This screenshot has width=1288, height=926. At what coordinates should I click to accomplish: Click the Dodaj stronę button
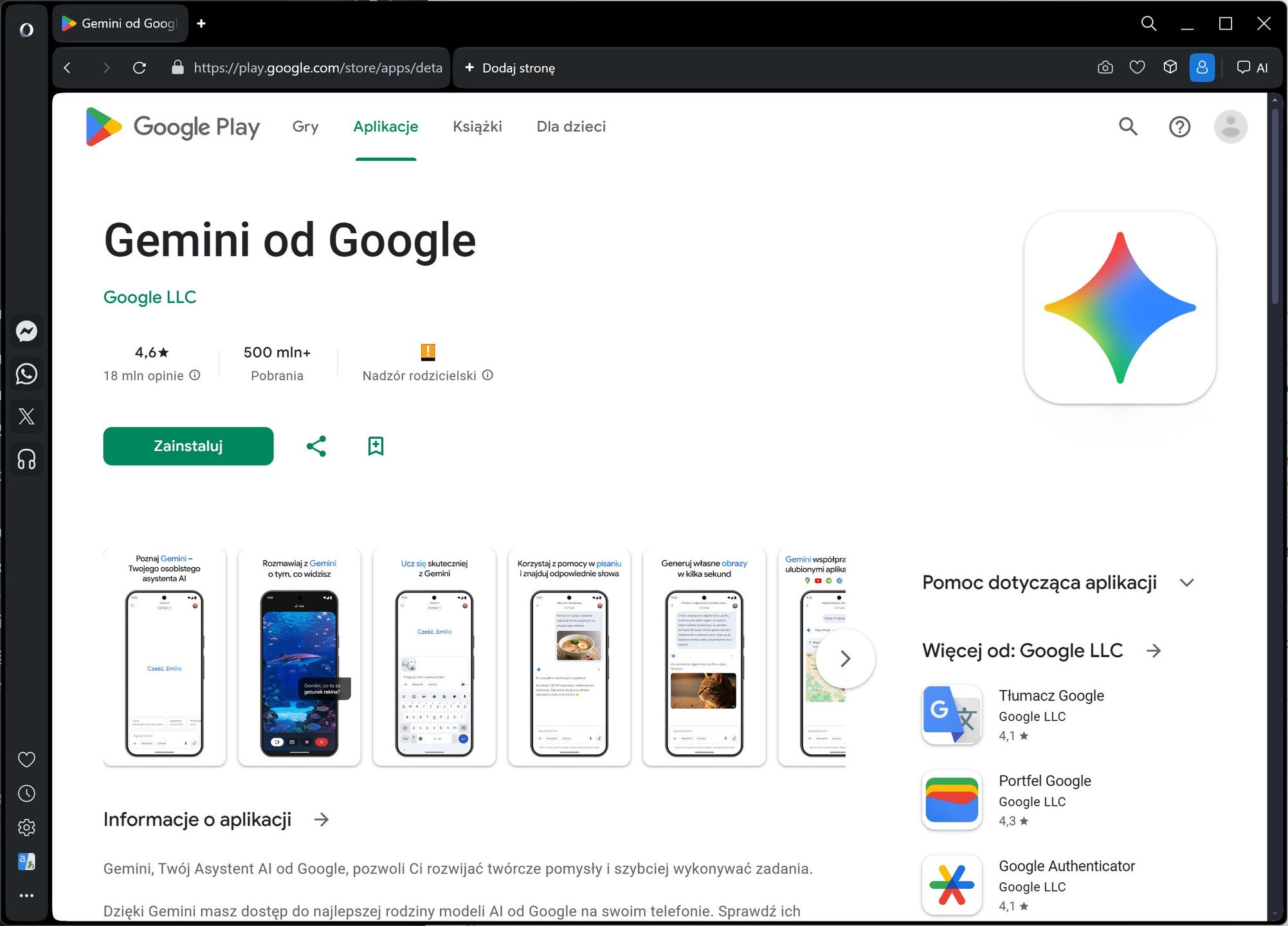511,68
